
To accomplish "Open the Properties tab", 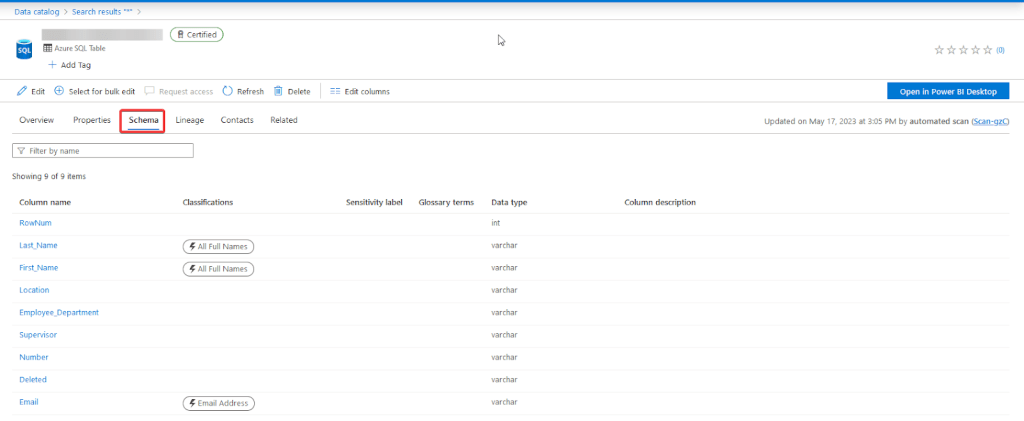I will tap(91, 120).
